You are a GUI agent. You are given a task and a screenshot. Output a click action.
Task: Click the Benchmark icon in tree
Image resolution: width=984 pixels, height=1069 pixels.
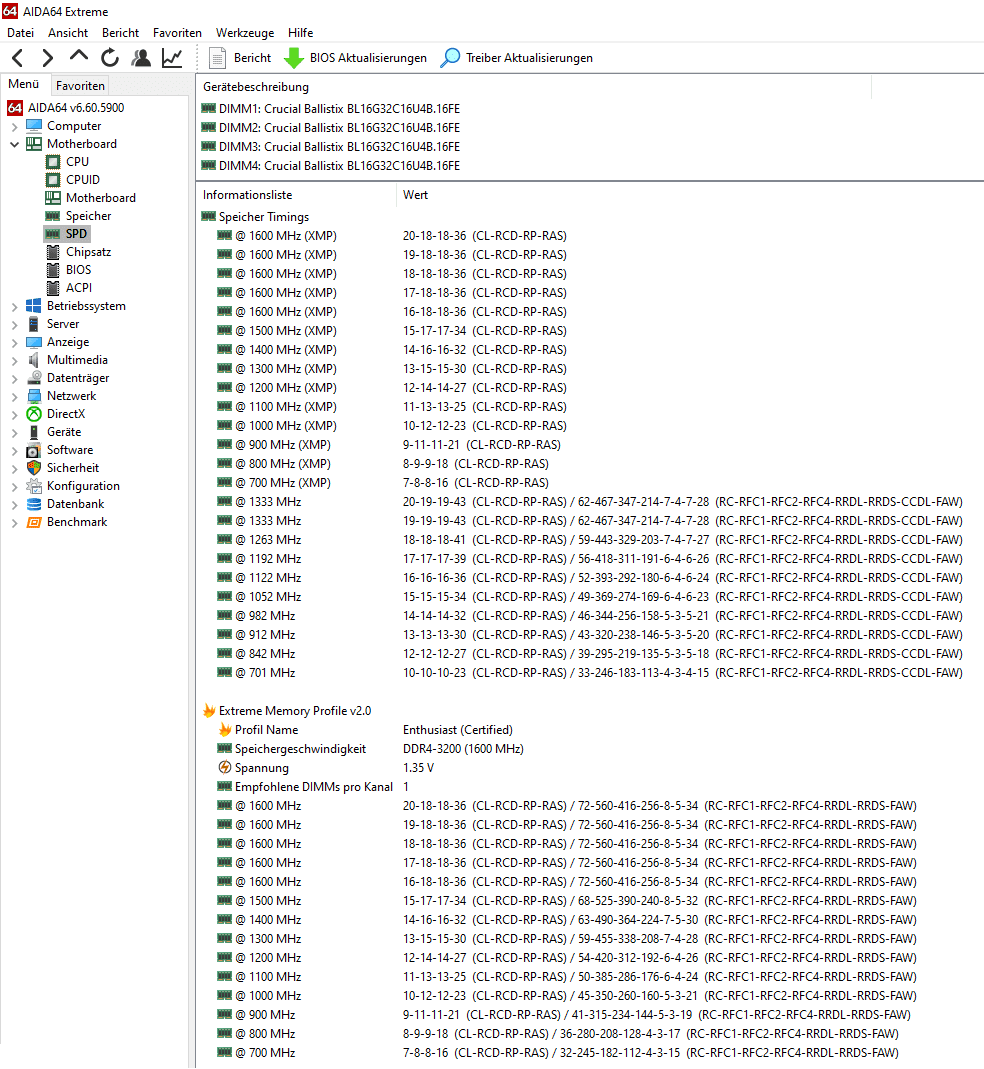point(34,522)
